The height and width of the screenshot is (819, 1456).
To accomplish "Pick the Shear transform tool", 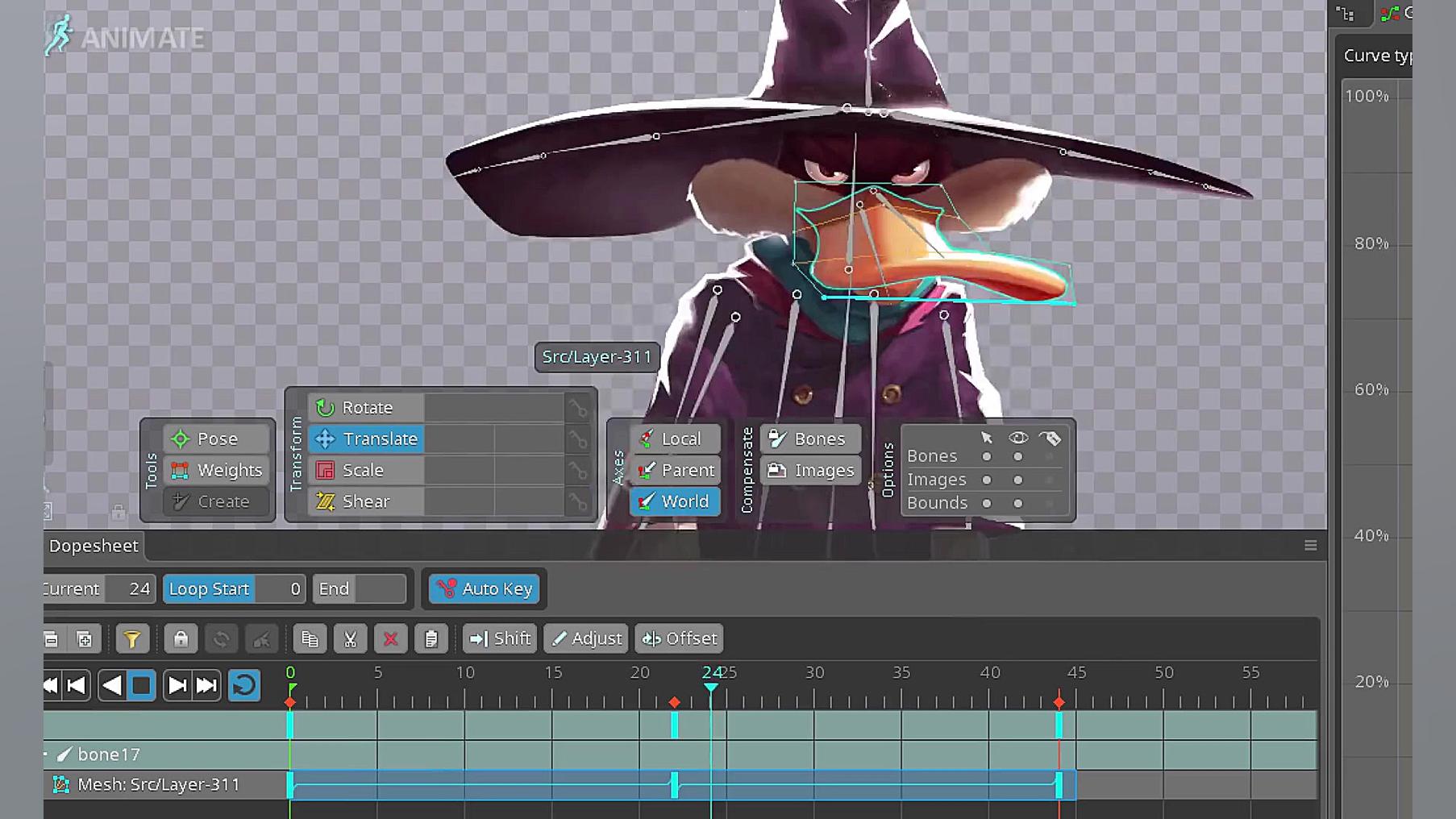I will point(366,501).
